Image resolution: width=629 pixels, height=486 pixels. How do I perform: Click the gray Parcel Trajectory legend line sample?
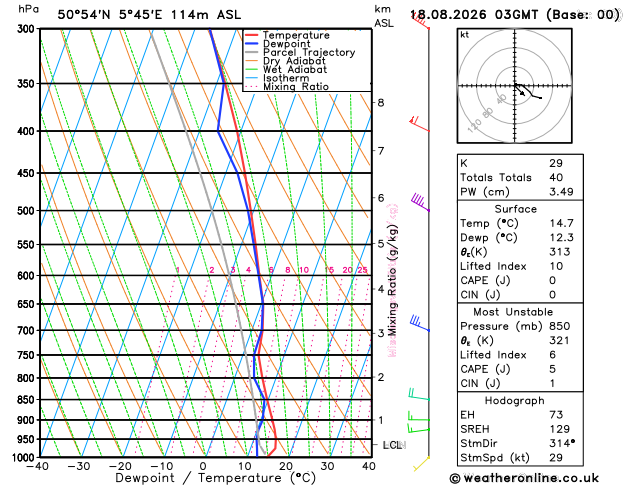click(x=252, y=53)
